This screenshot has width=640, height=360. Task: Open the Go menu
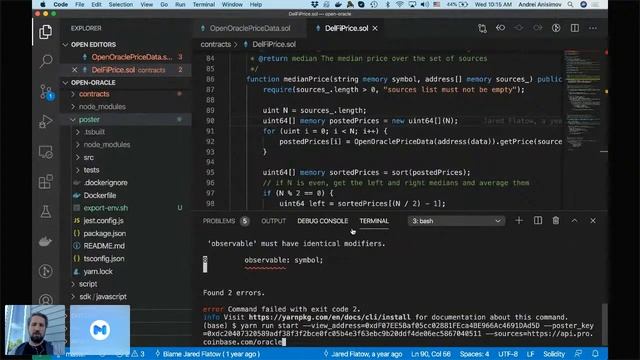tap(164, 4)
